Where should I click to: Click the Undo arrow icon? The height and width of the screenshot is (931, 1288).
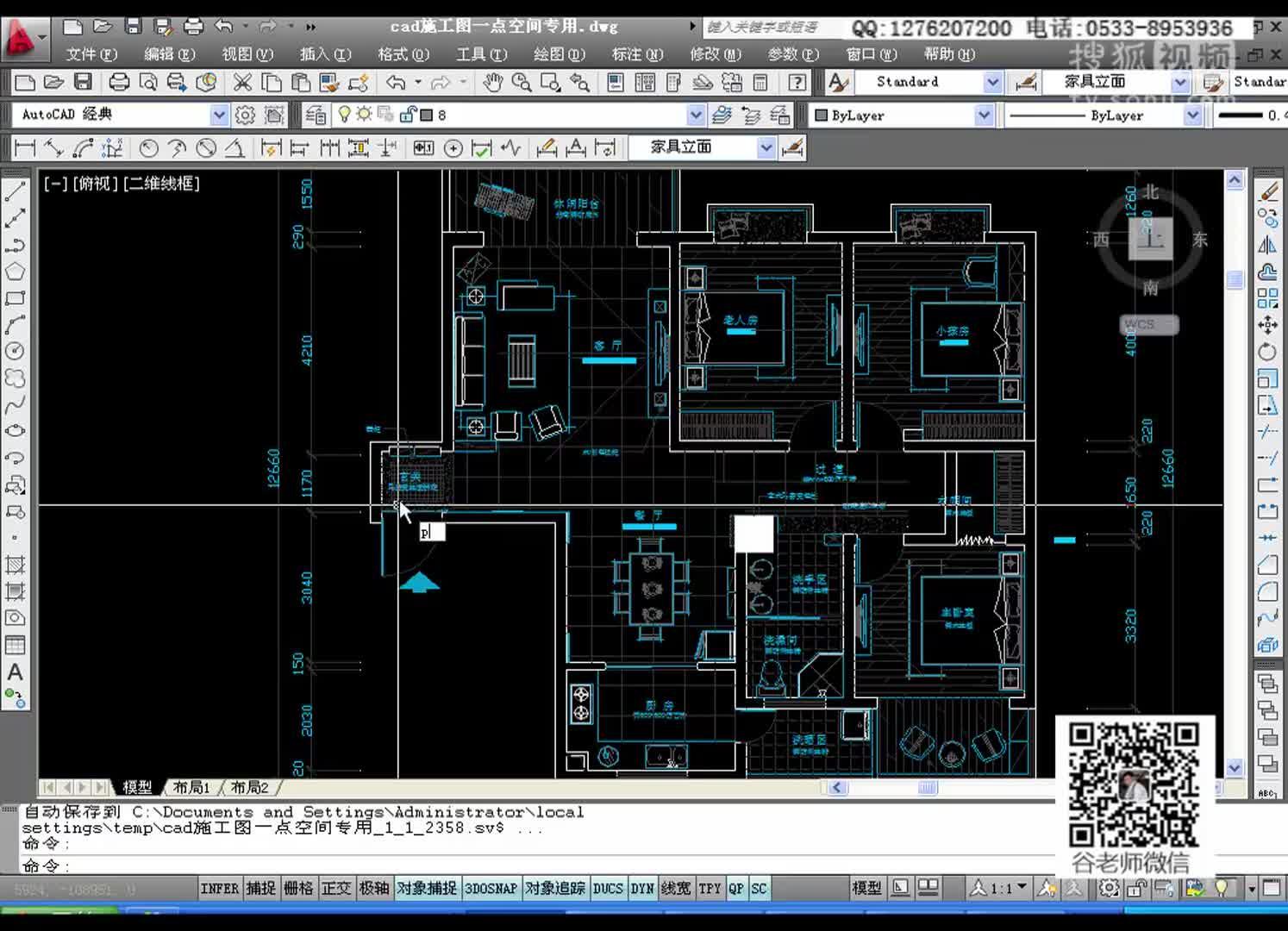point(396,83)
